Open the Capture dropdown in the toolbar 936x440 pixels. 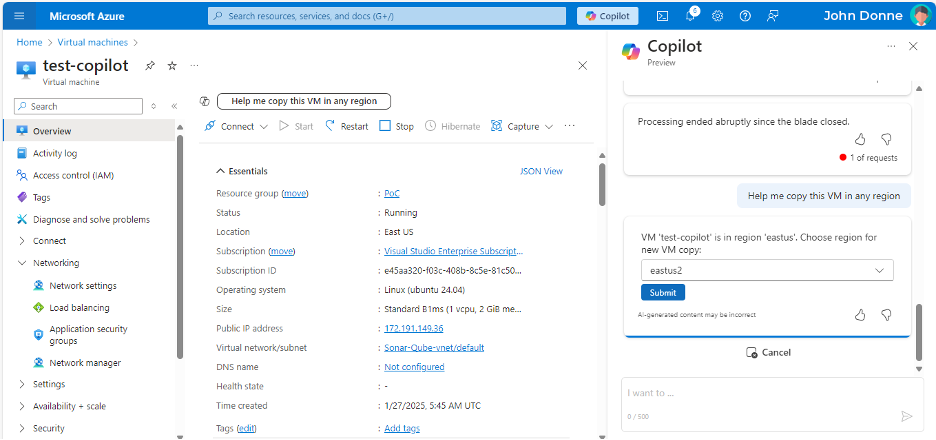click(522, 126)
